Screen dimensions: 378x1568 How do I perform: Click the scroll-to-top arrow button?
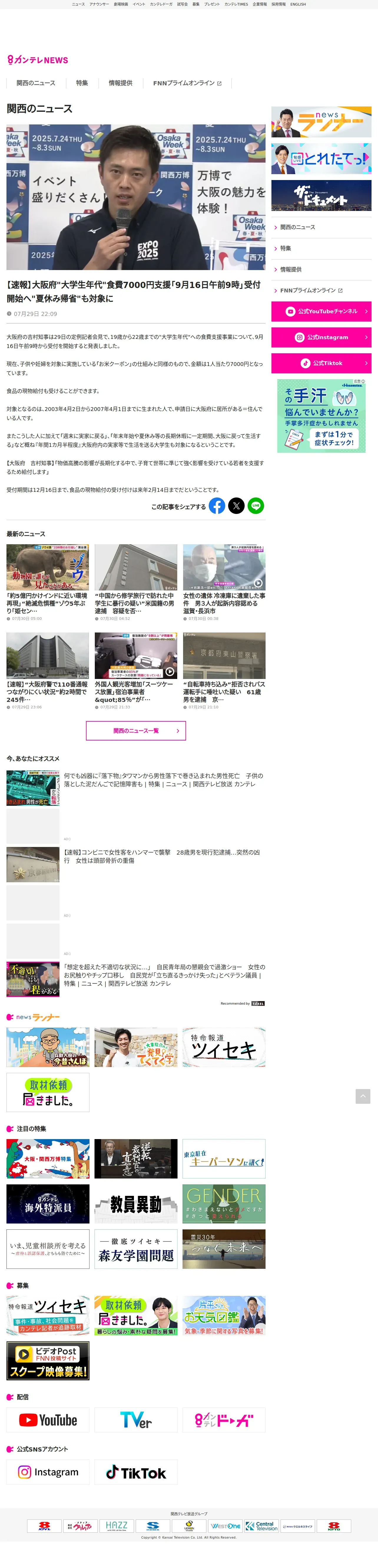tap(363, 1096)
